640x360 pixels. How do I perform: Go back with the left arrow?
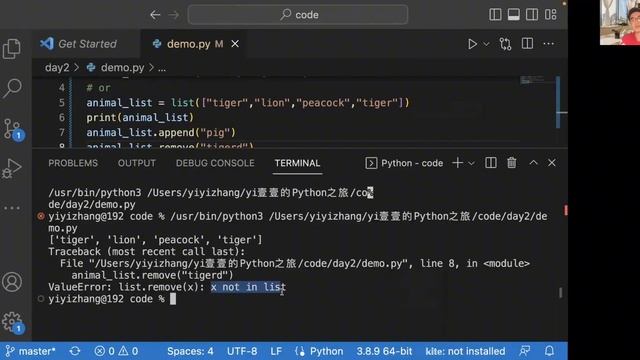(x=155, y=15)
